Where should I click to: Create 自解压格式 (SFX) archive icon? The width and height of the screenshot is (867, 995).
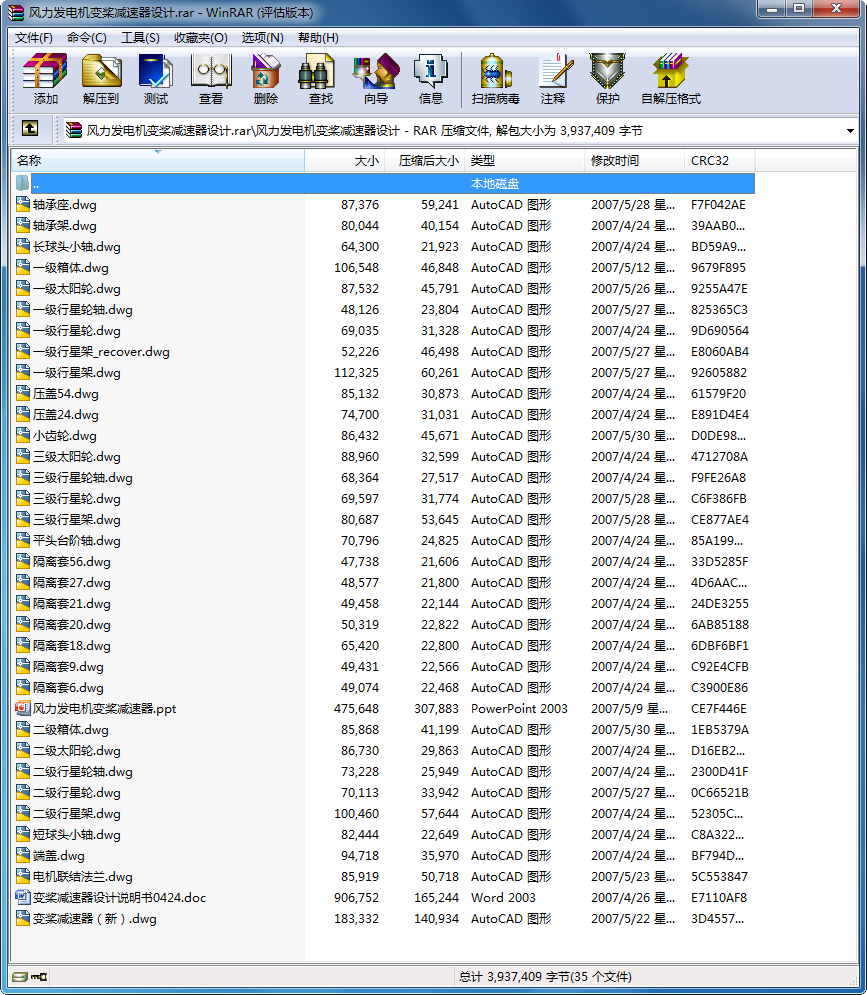pyautogui.click(x=670, y=79)
